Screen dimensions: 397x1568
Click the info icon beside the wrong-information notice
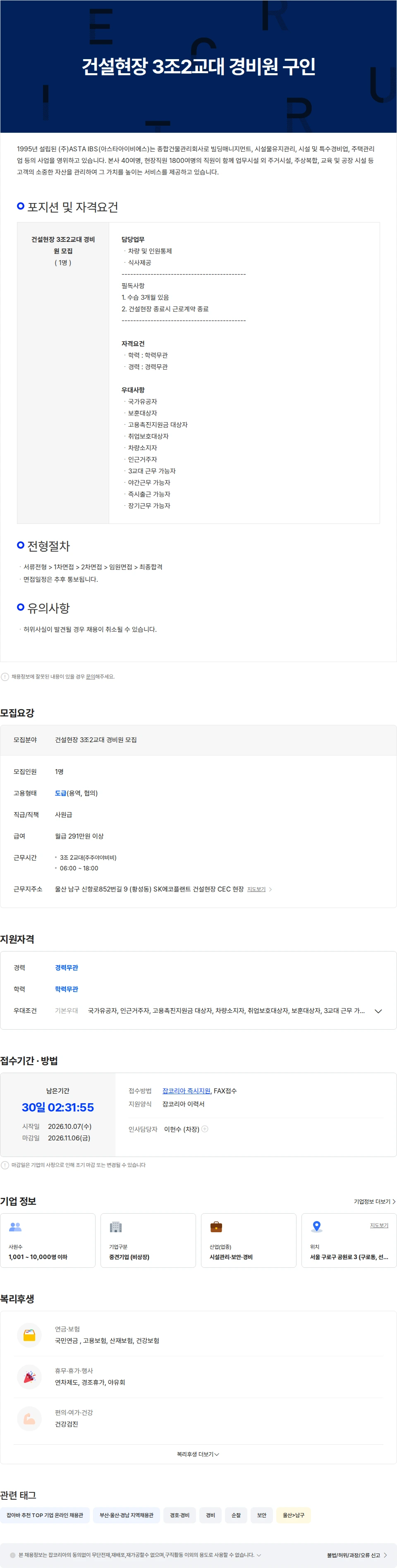pos(5,676)
